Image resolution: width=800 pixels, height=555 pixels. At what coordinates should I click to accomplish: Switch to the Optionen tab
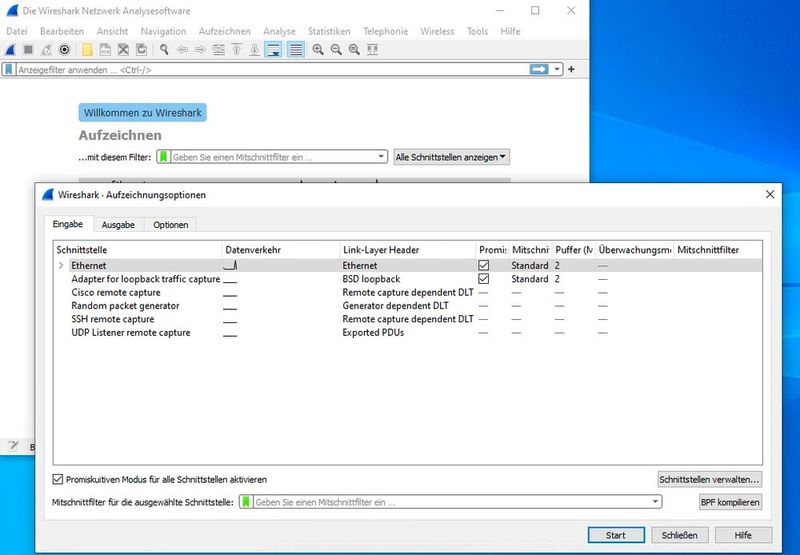coord(170,225)
